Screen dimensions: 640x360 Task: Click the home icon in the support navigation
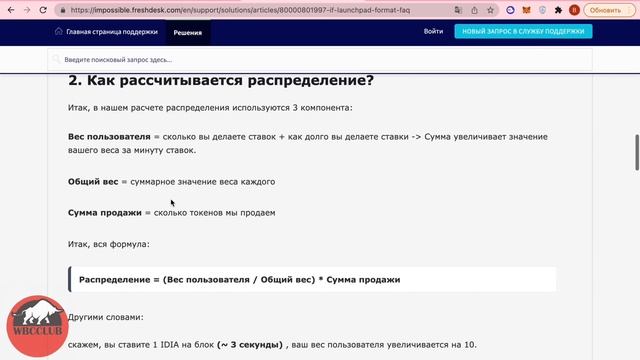tap(58, 31)
